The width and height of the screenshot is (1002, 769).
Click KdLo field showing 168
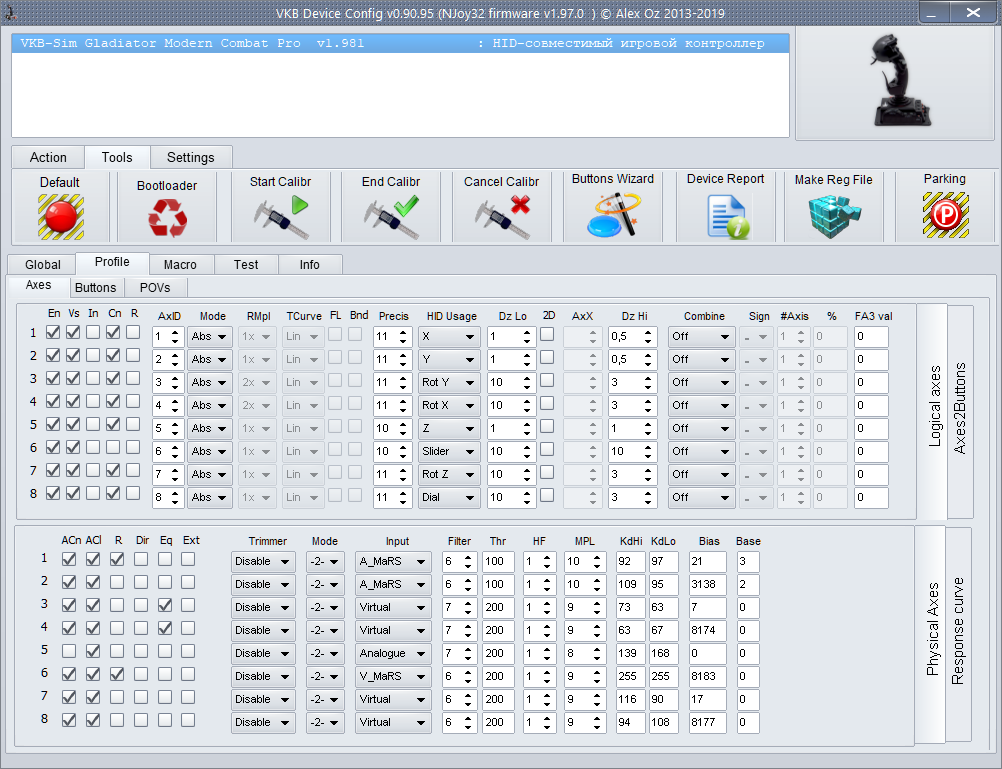tap(663, 654)
